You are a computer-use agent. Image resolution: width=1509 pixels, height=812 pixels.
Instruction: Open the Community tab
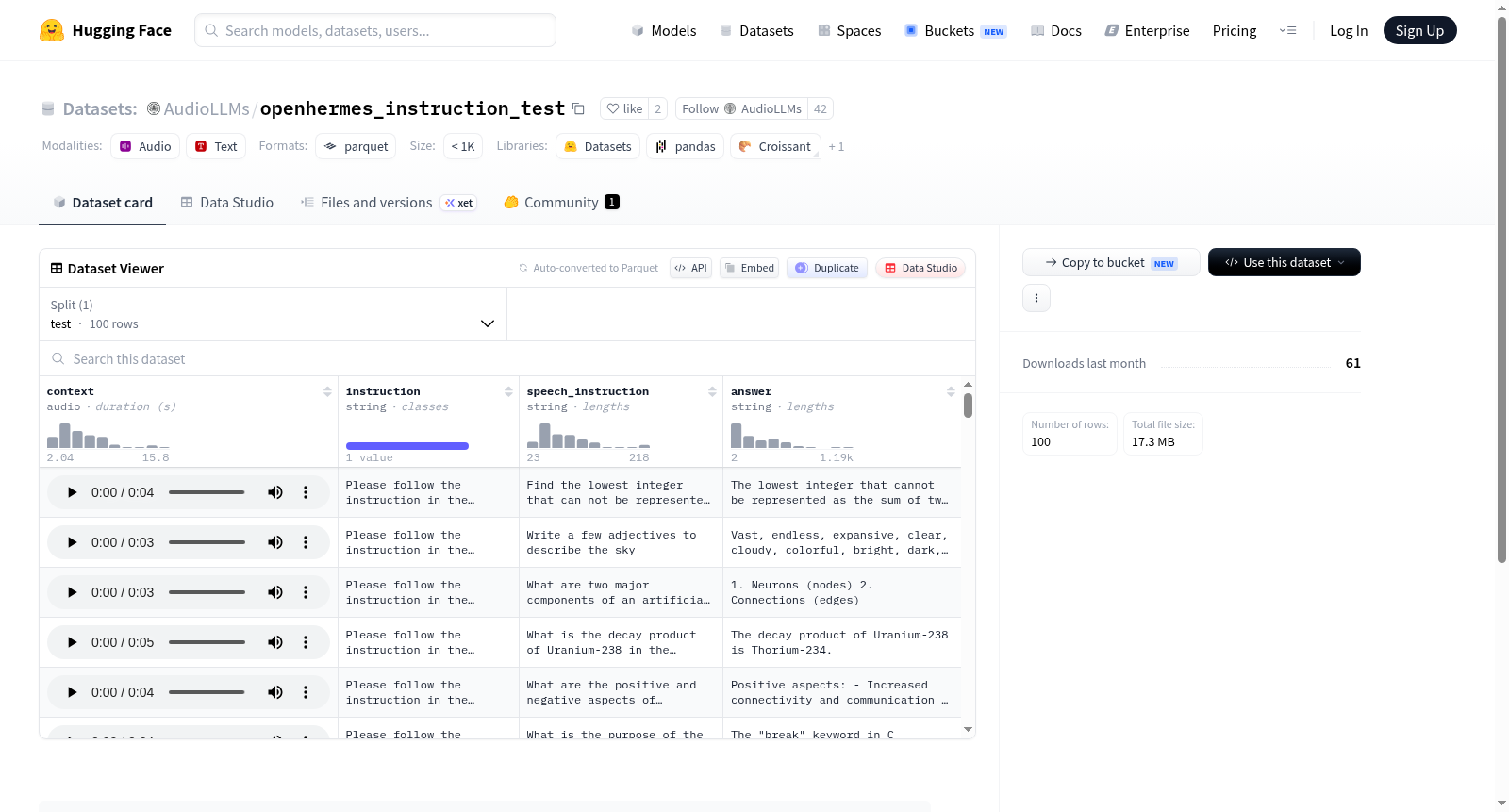pos(561,203)
